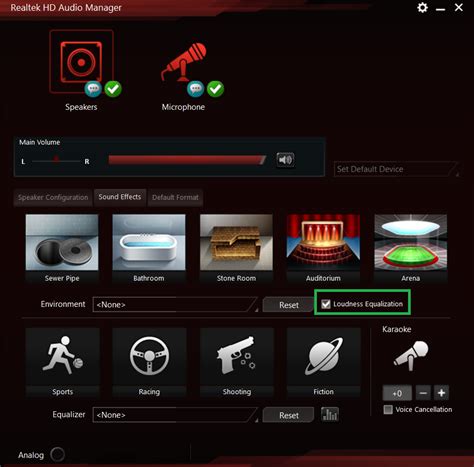Select the Microphone device icon
The image size is (474, 467).
pyautogui.click(x=184, y=62)
